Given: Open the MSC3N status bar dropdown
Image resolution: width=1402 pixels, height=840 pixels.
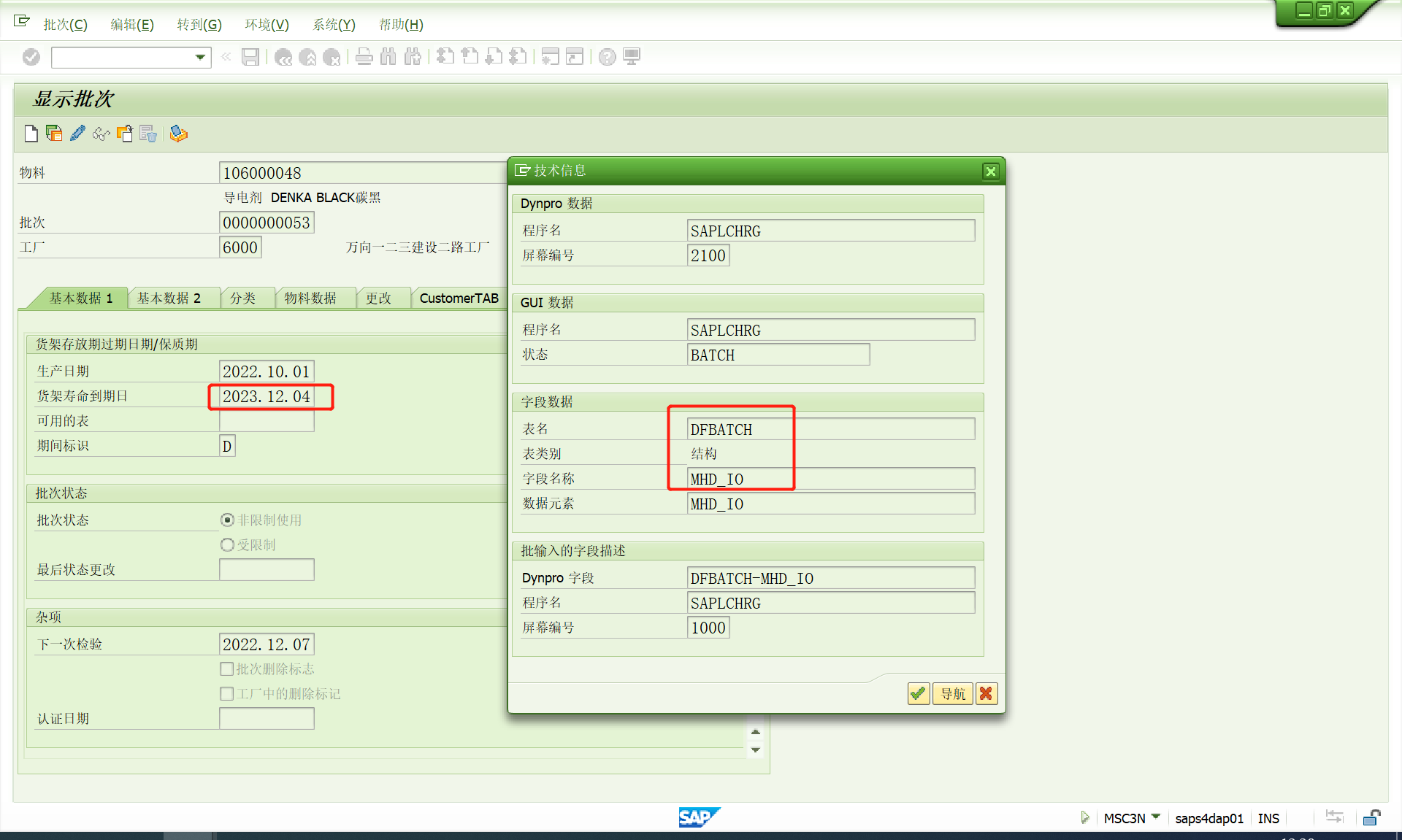Looking at the screenshot, I should tap(1156, 817).
